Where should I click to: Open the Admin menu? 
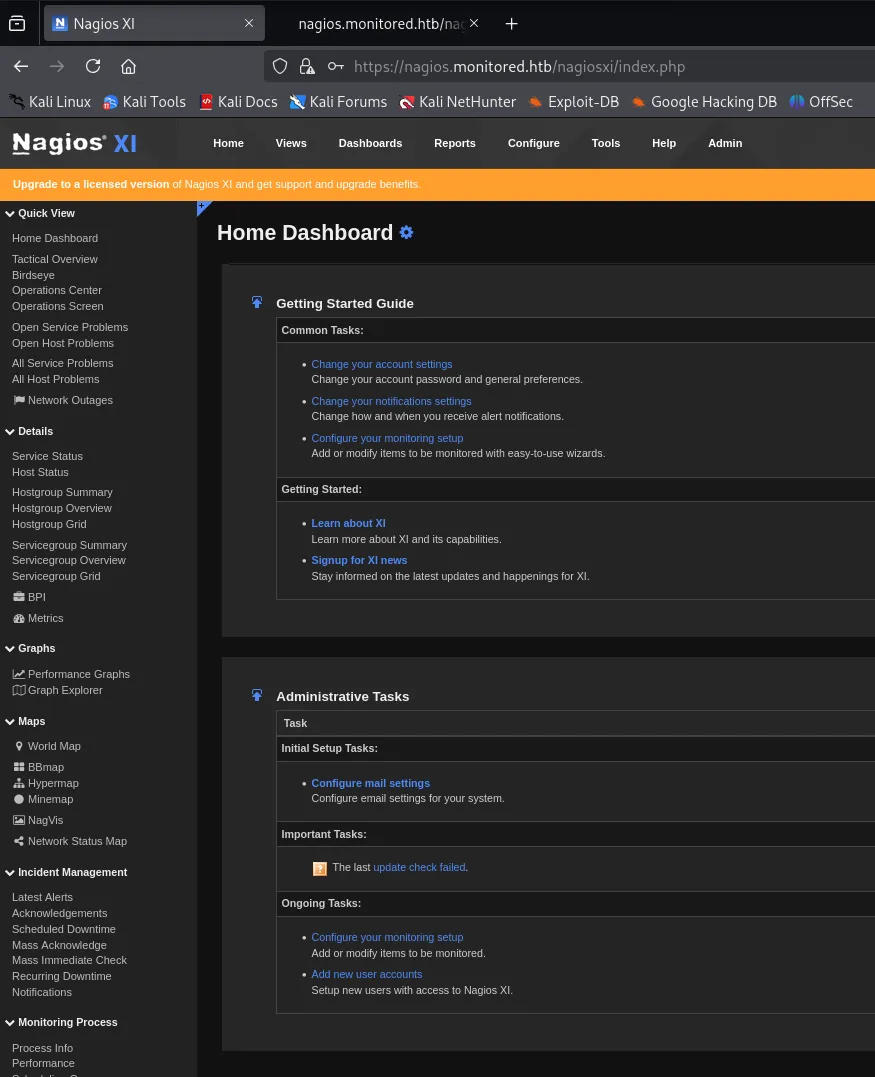725,143
